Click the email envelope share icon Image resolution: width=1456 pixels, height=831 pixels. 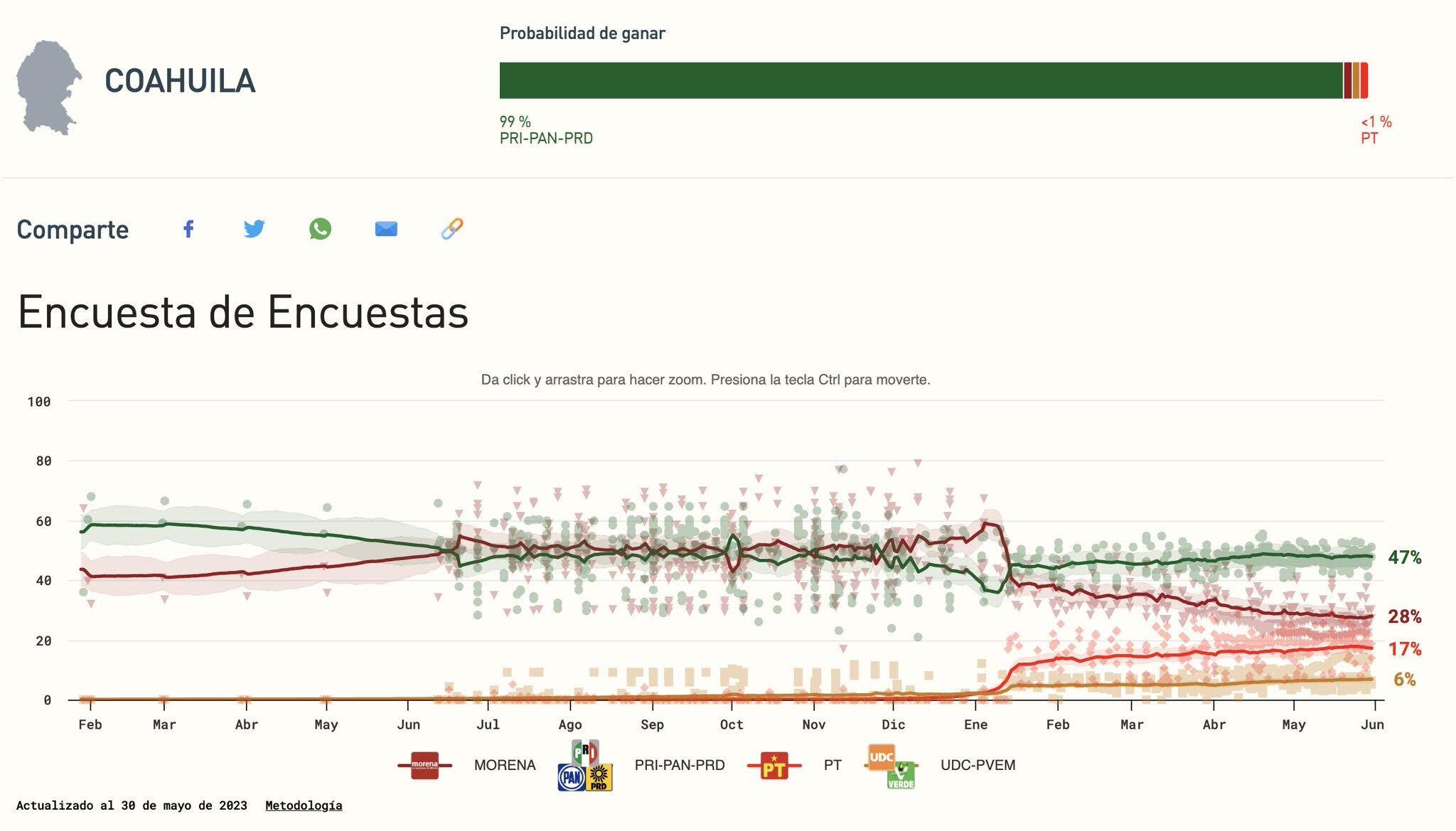386,229
